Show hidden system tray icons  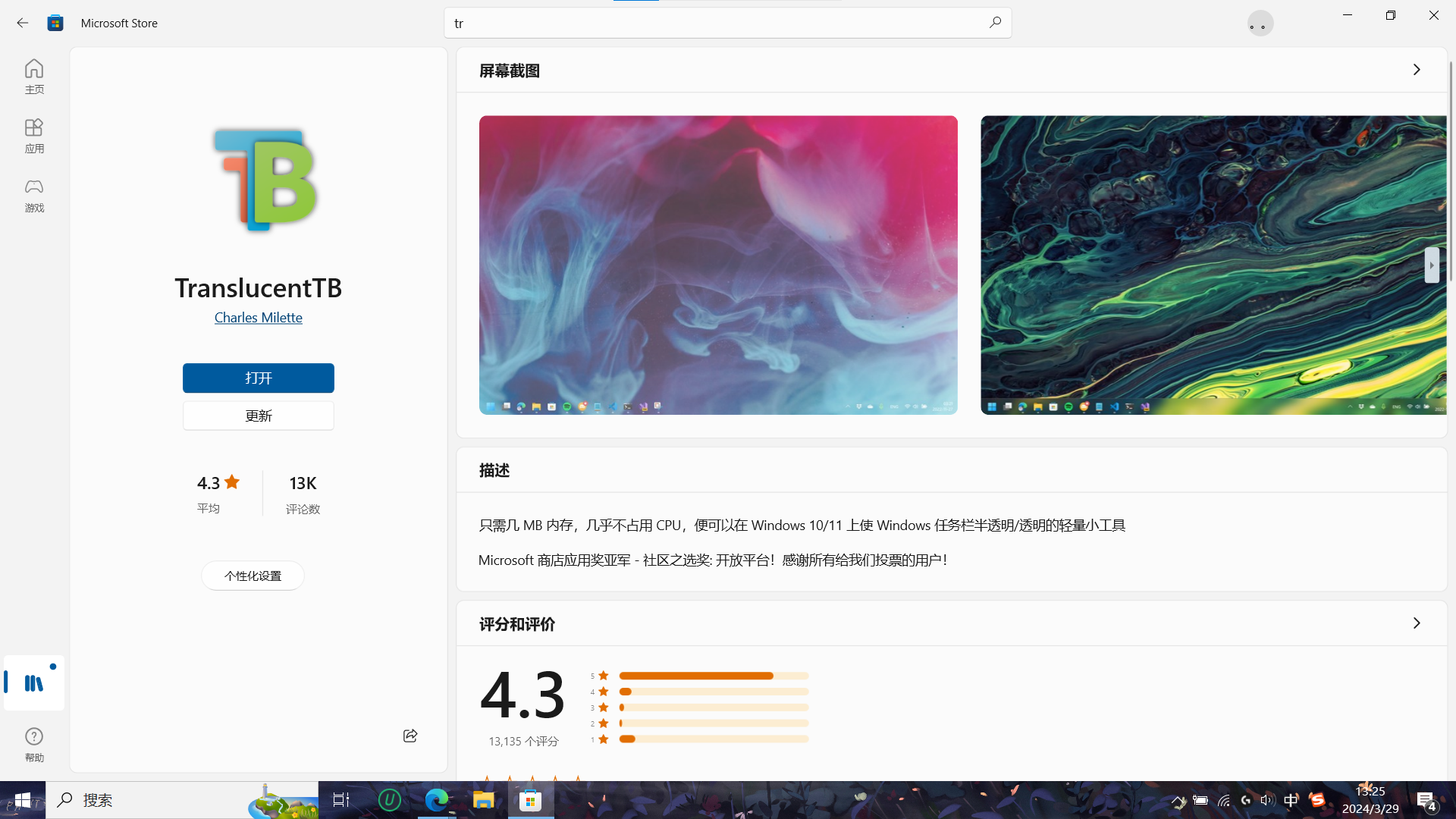coord(1178,801)
